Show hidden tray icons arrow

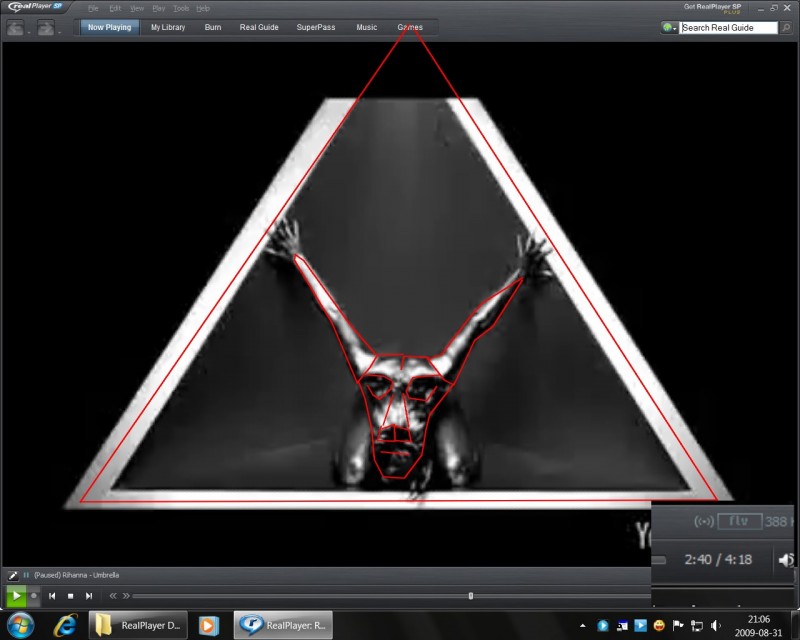pos(583,626)
